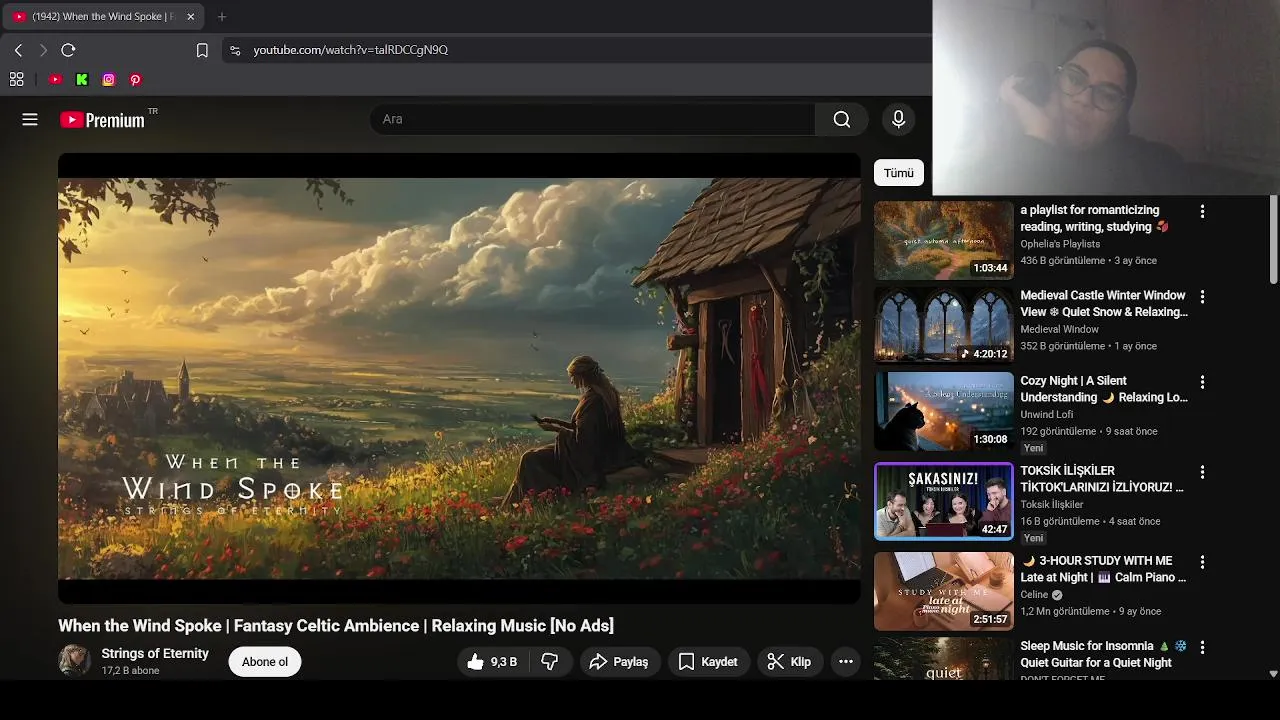Screen dimensions: 1280x720
Task: Click video title When the Wind Spoke
Action: coord(336,626)
